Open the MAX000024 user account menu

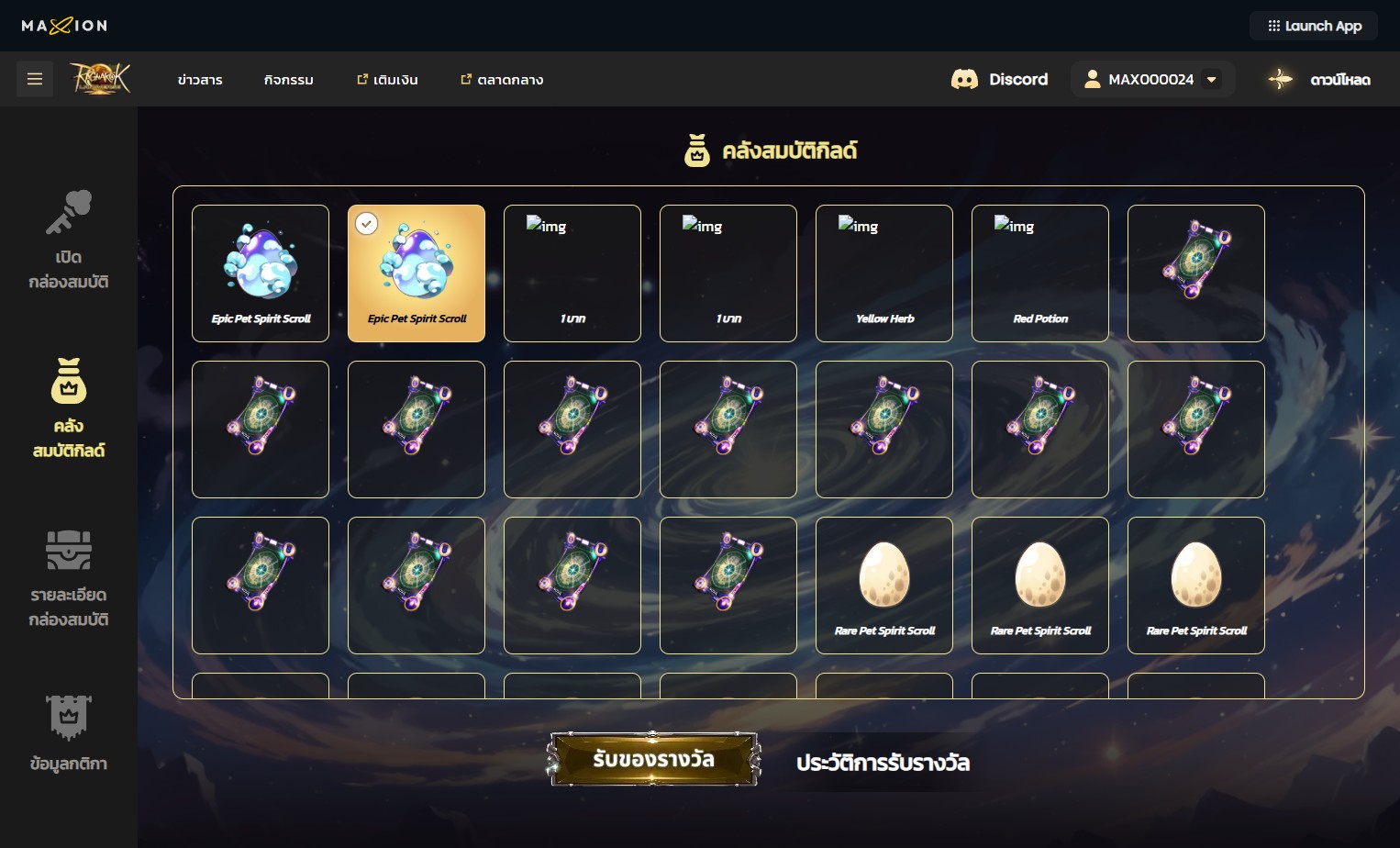(1152, 79)
